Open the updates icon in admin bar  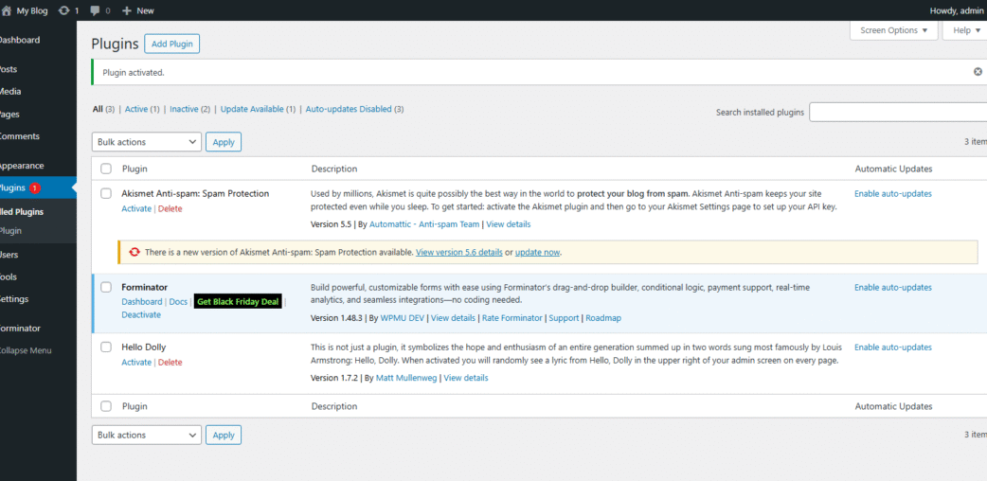[x=64, y=11]
